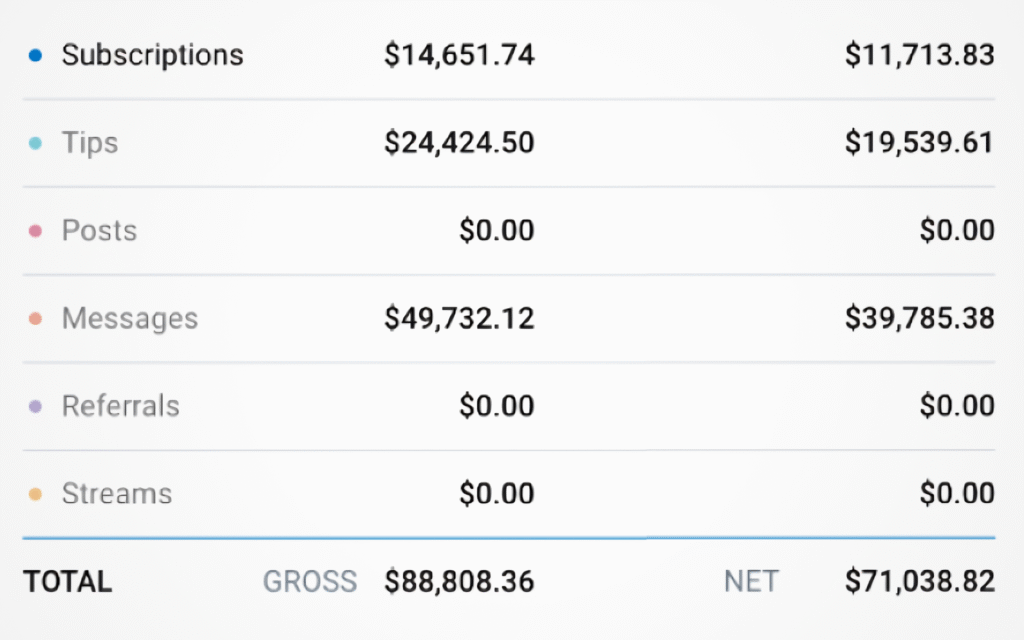The width and height of the screenshot is (1024, 640).
Task: Click the blue Subscriptions legend dot
Action: pos(36,56)
